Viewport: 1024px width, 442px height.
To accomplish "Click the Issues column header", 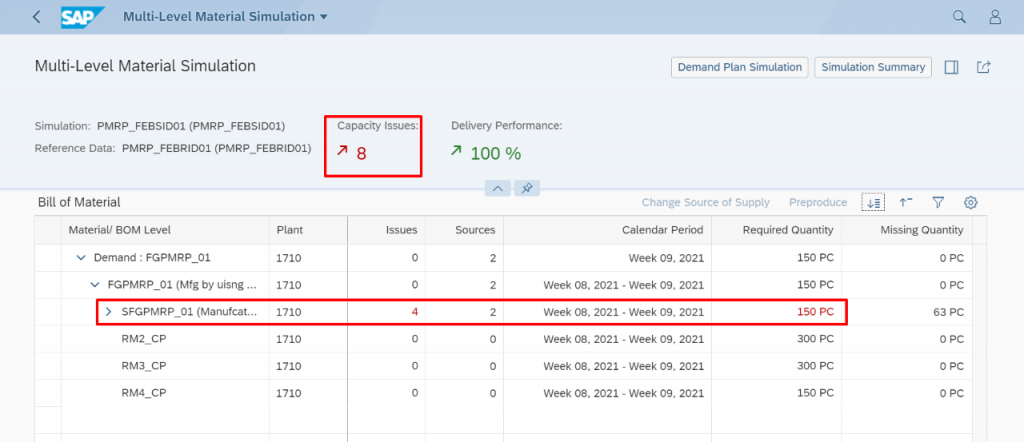I will (x=387, y=230).
